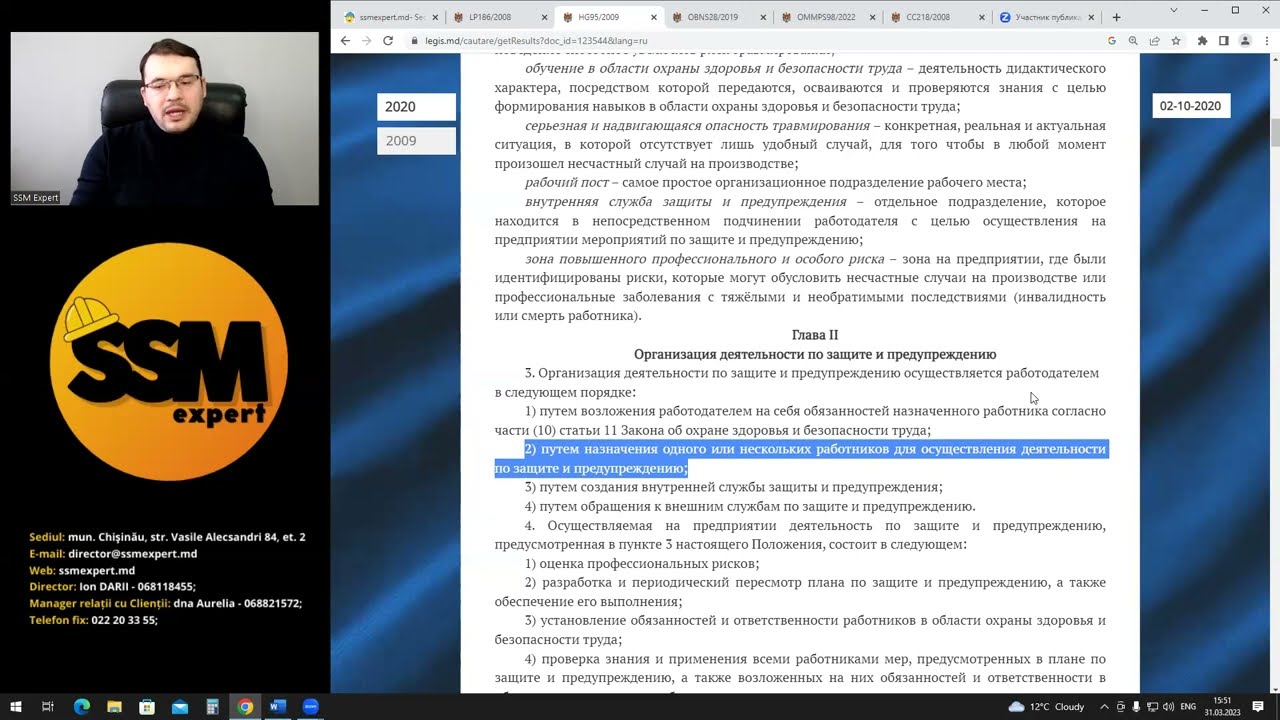Screen dimensions: 1280x720
Task: Open the microphone tray icon
Action: tap(1136, 706)
